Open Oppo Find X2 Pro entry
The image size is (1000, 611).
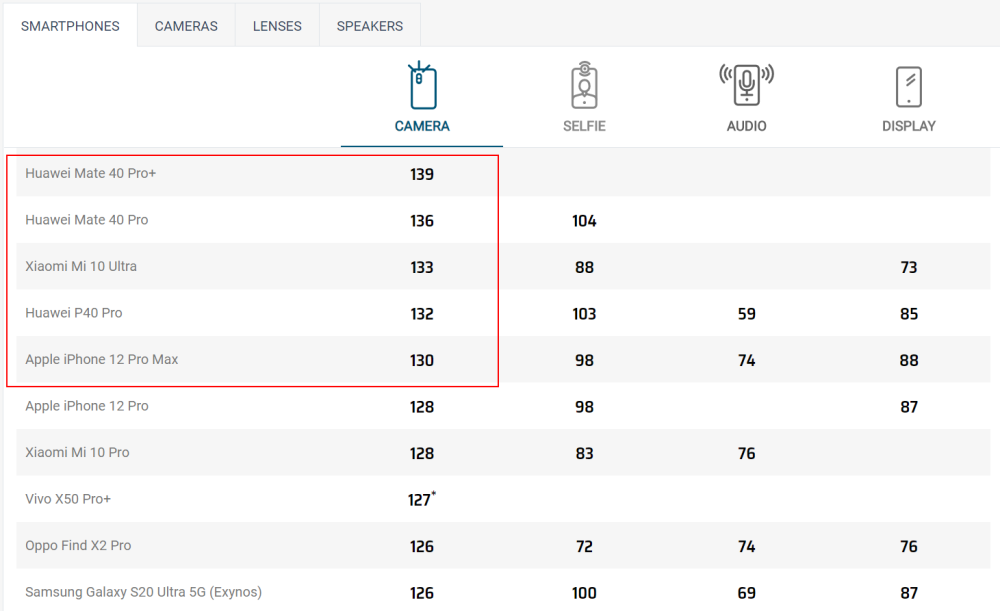click(78, 546)
